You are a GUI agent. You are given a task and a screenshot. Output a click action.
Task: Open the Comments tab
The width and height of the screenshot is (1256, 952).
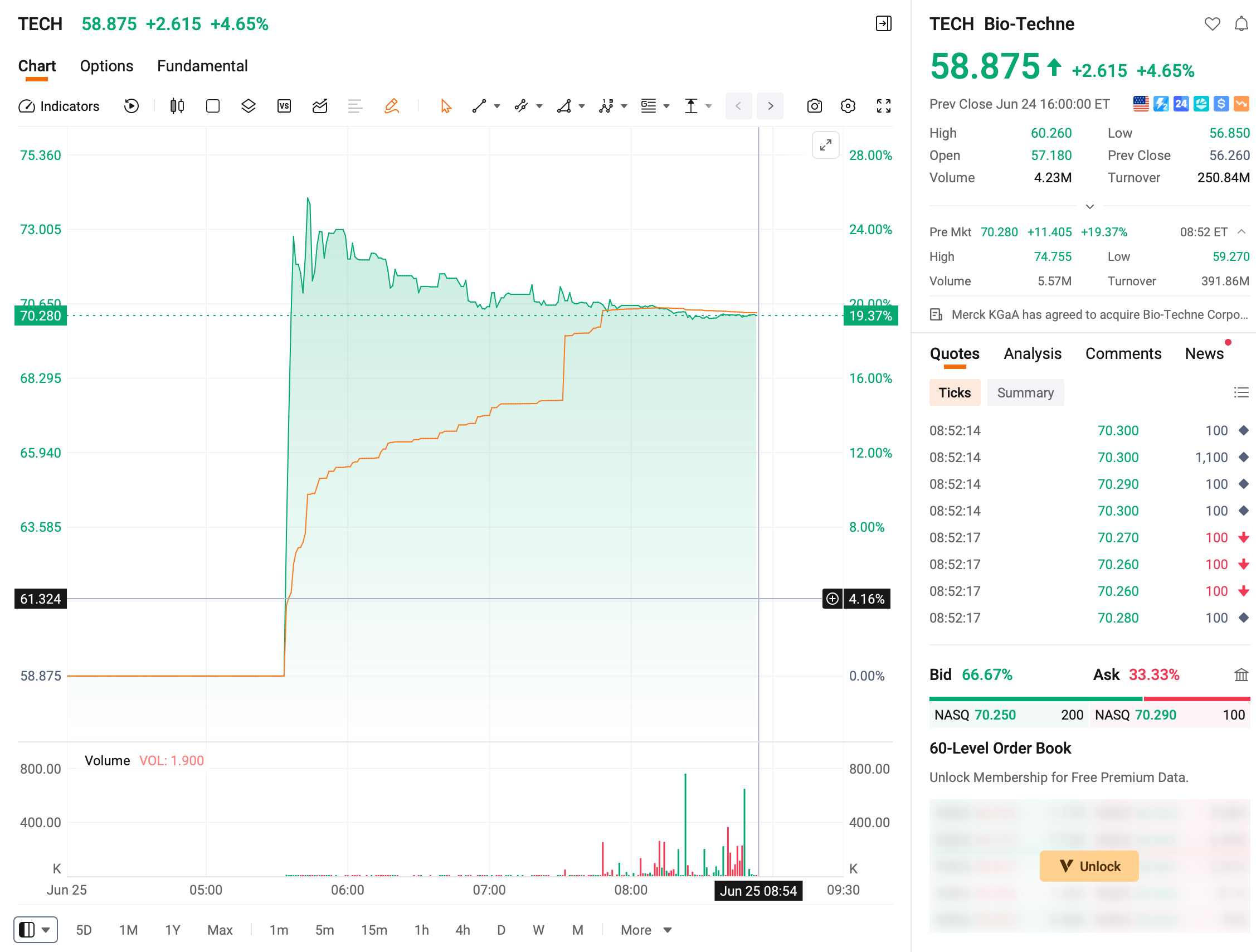click(1123, 354)
